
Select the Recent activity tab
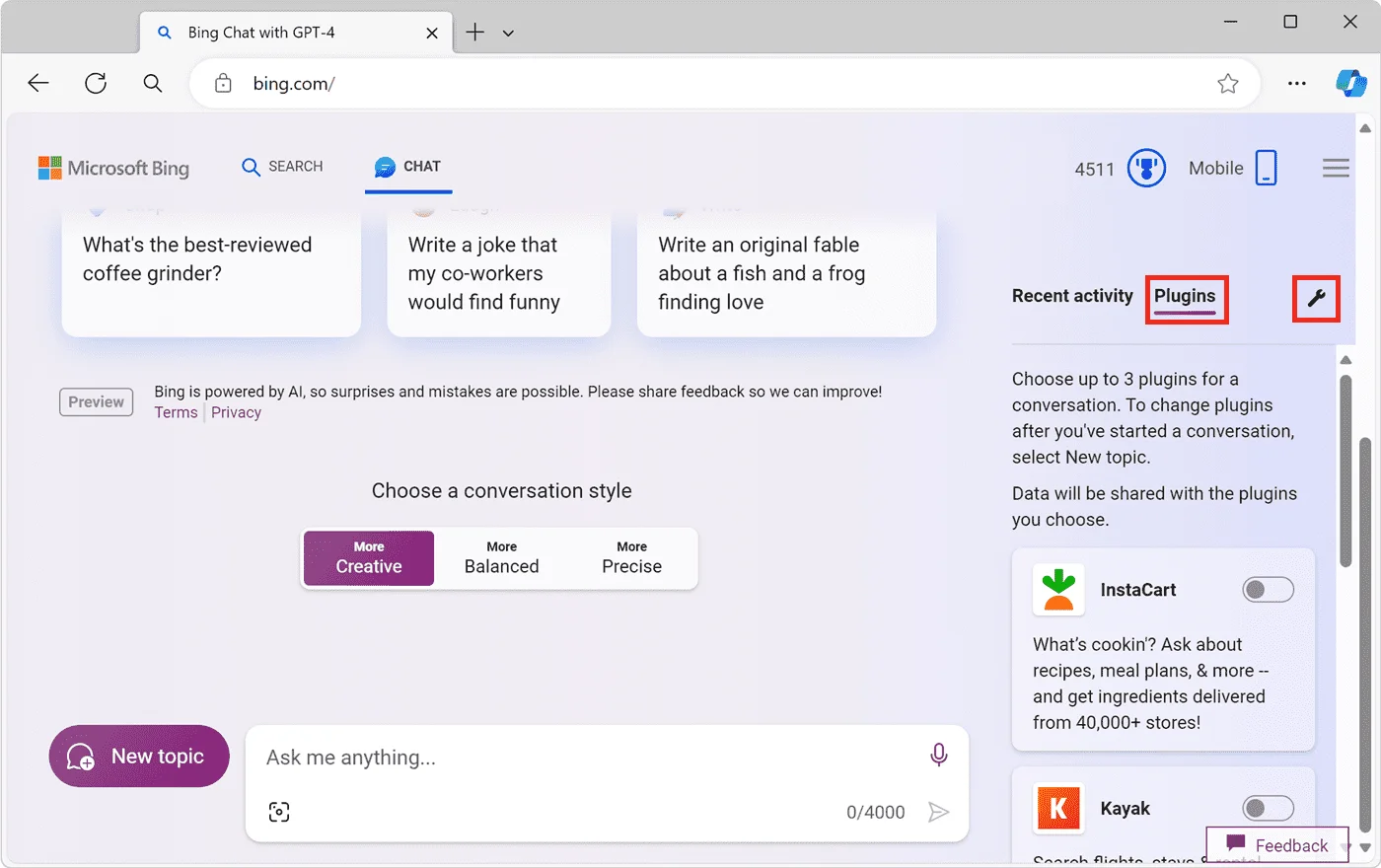1072,296
